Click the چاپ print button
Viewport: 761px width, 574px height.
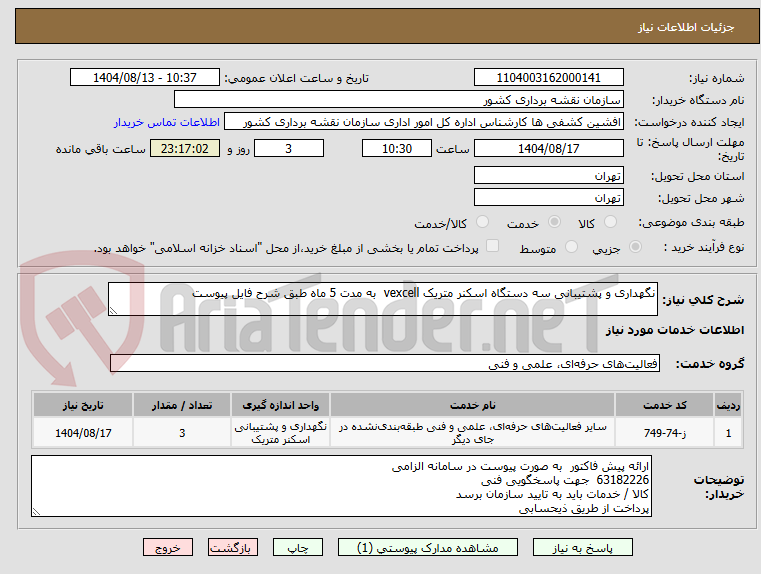pos(298,547)
